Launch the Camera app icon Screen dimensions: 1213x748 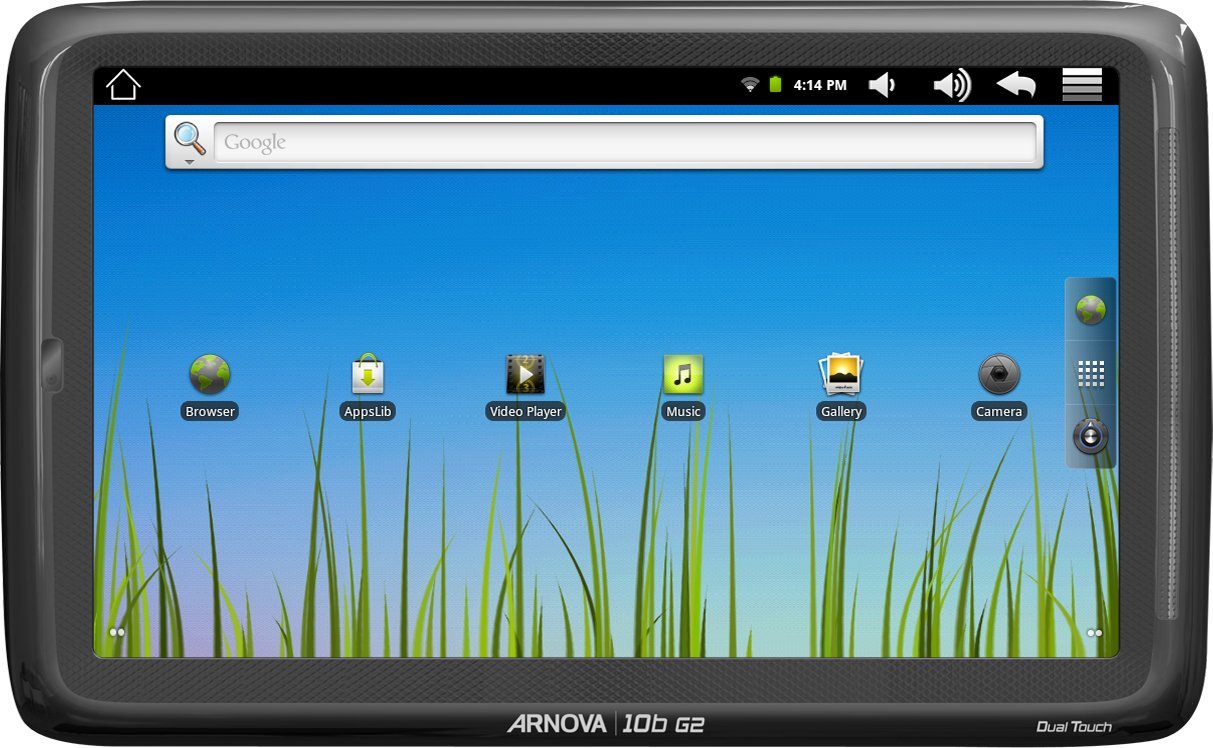(999, 375)
